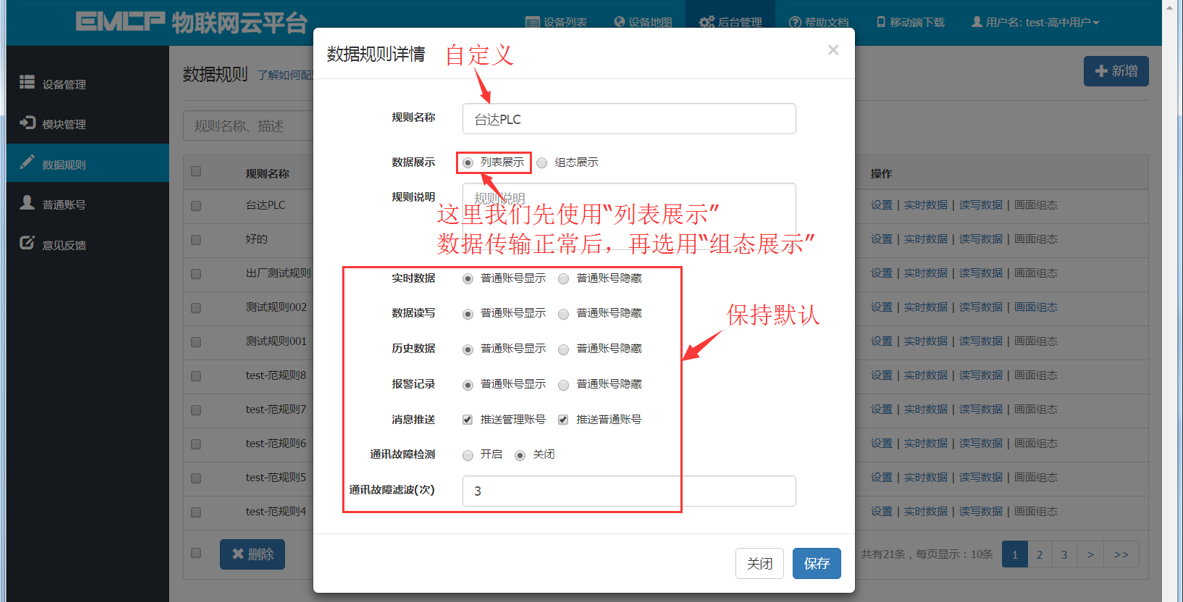This screenshot has height=602, width=1183.
Task: Choose 普通账号隐藏 for 实时数据
Action: tap(564, 278)
